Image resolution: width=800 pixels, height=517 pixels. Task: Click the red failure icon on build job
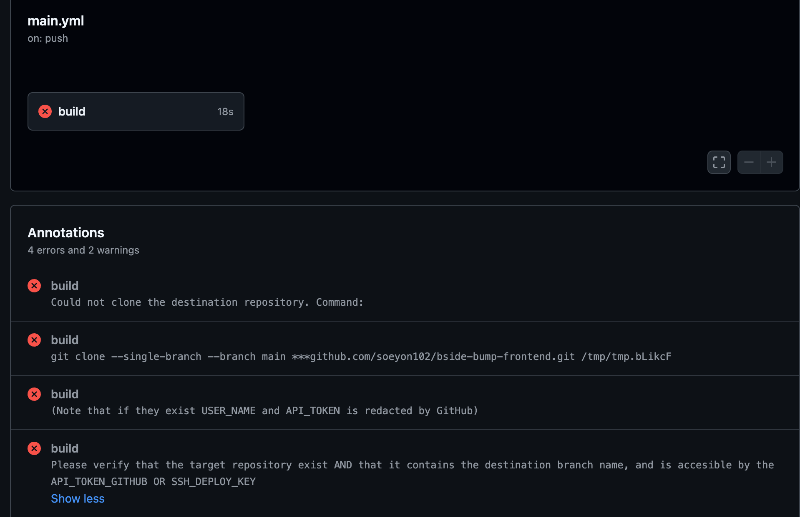(45, 111)
